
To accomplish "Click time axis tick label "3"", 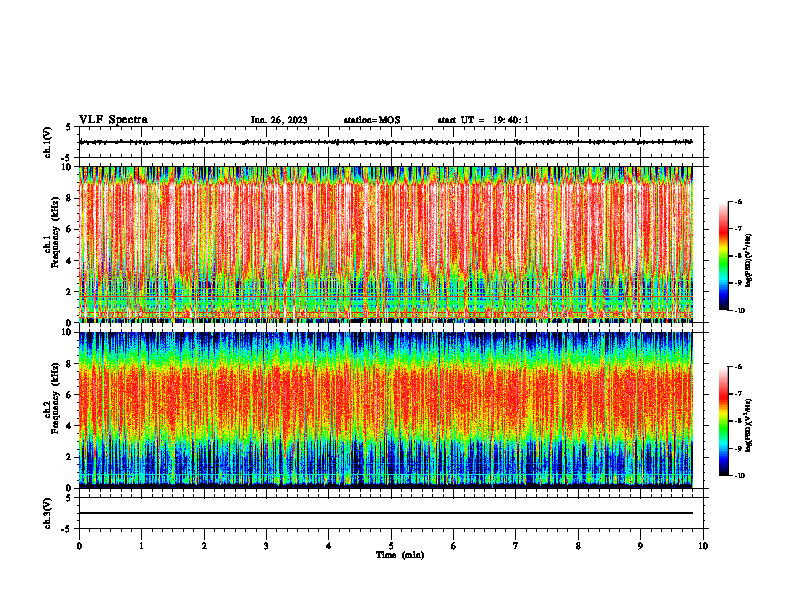I will (x=266, y=546).
